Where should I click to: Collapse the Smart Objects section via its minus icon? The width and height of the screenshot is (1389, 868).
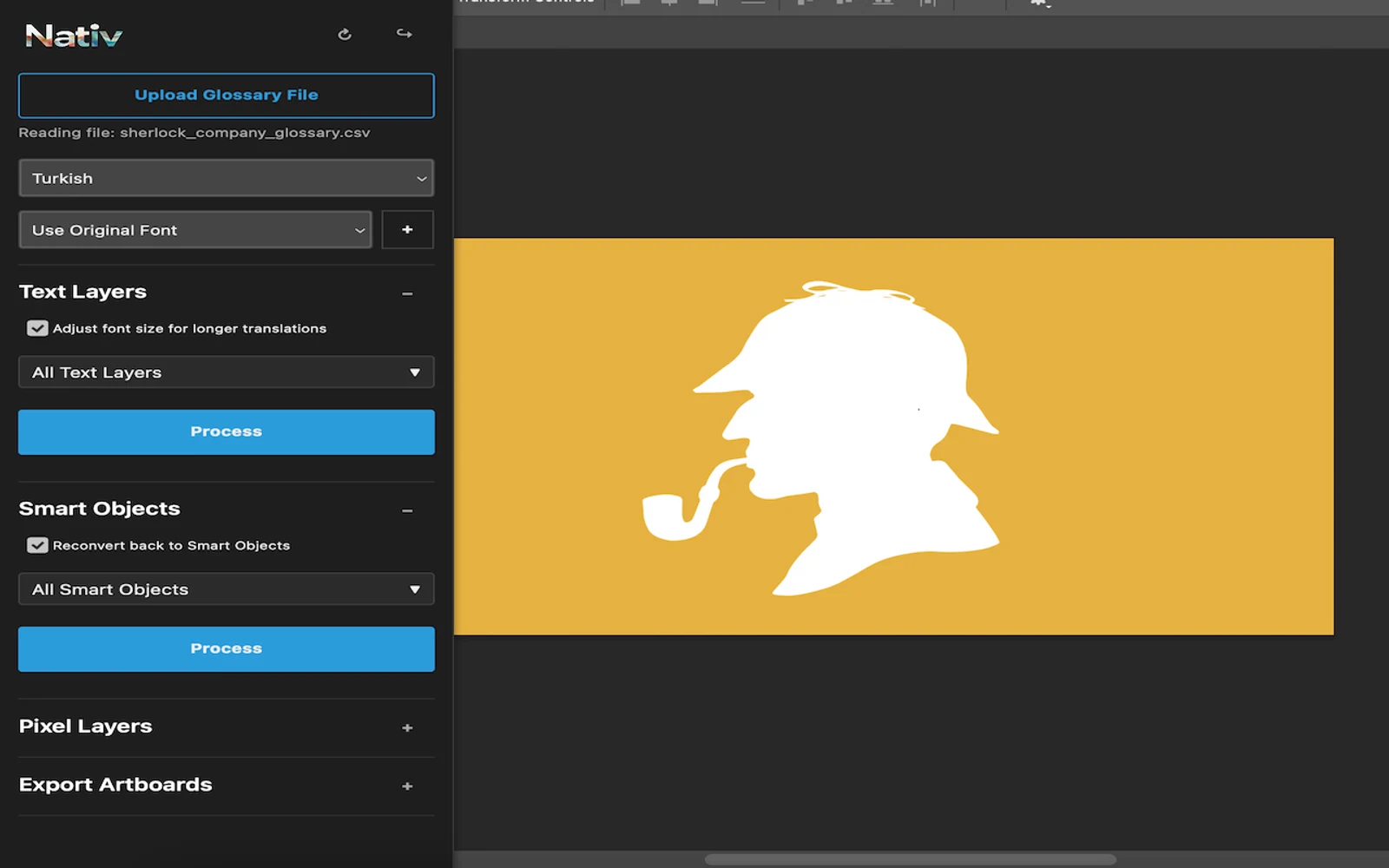407,510
